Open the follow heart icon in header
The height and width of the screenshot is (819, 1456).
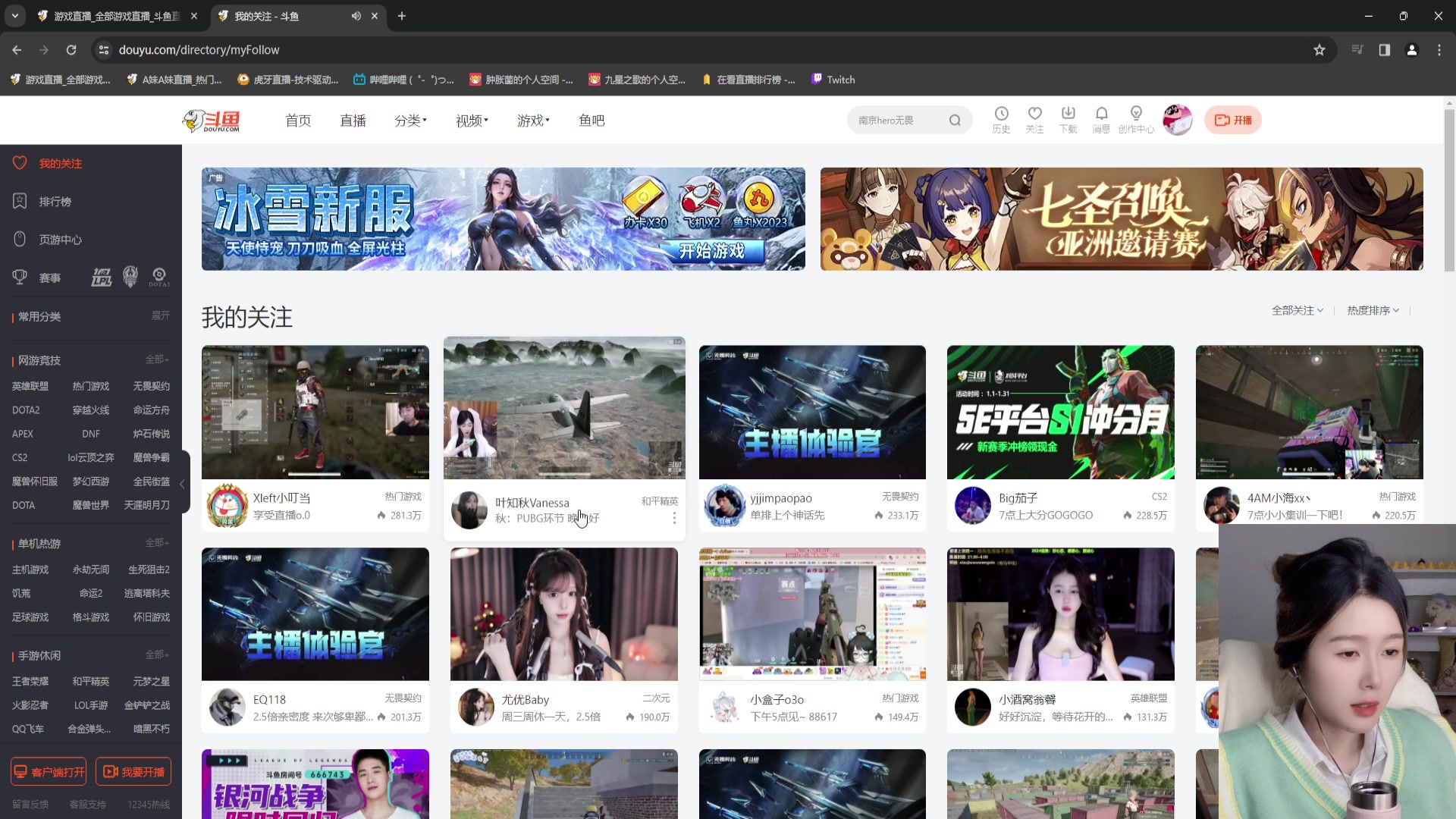1034,120
